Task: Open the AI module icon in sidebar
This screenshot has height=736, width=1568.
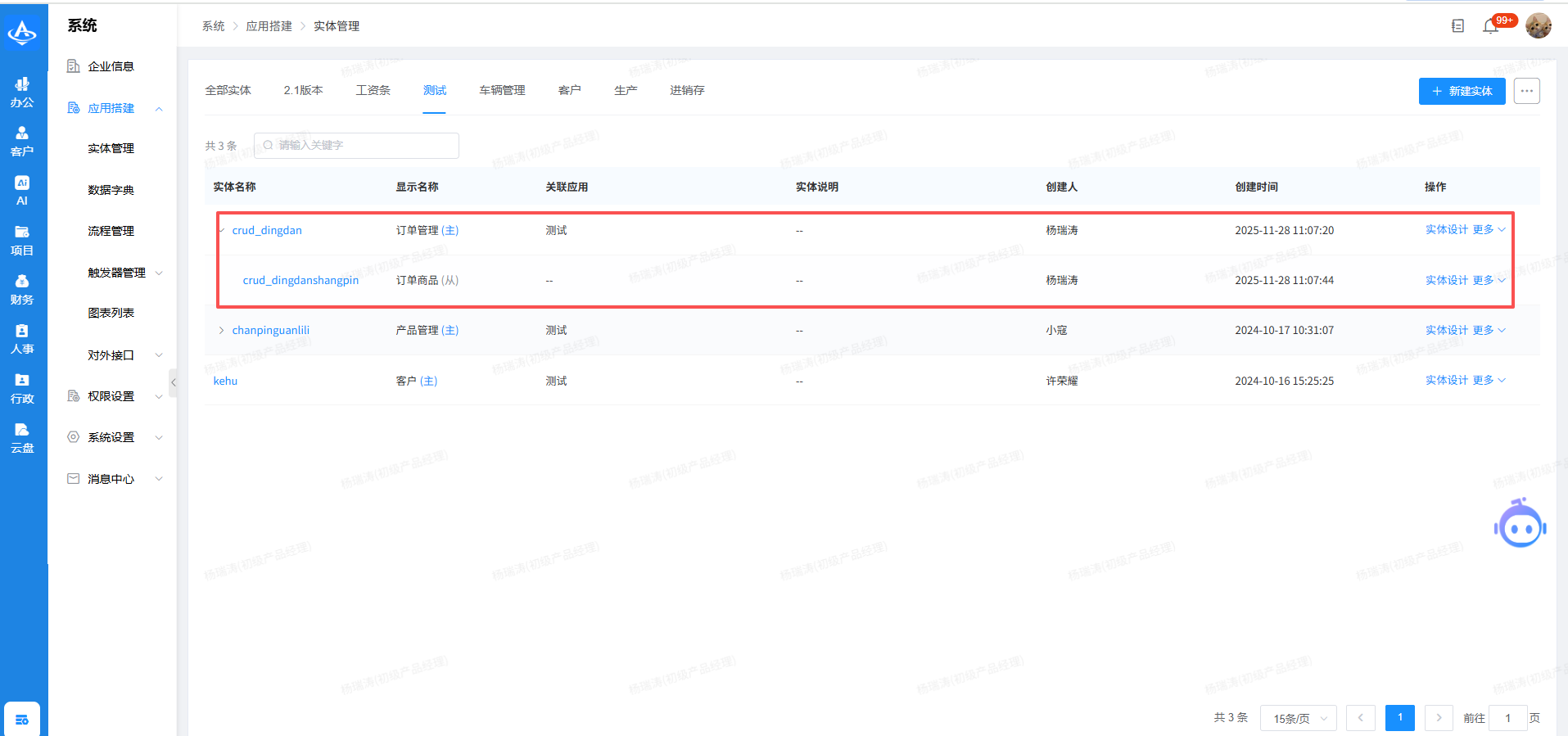Action: tap(22, 190)
